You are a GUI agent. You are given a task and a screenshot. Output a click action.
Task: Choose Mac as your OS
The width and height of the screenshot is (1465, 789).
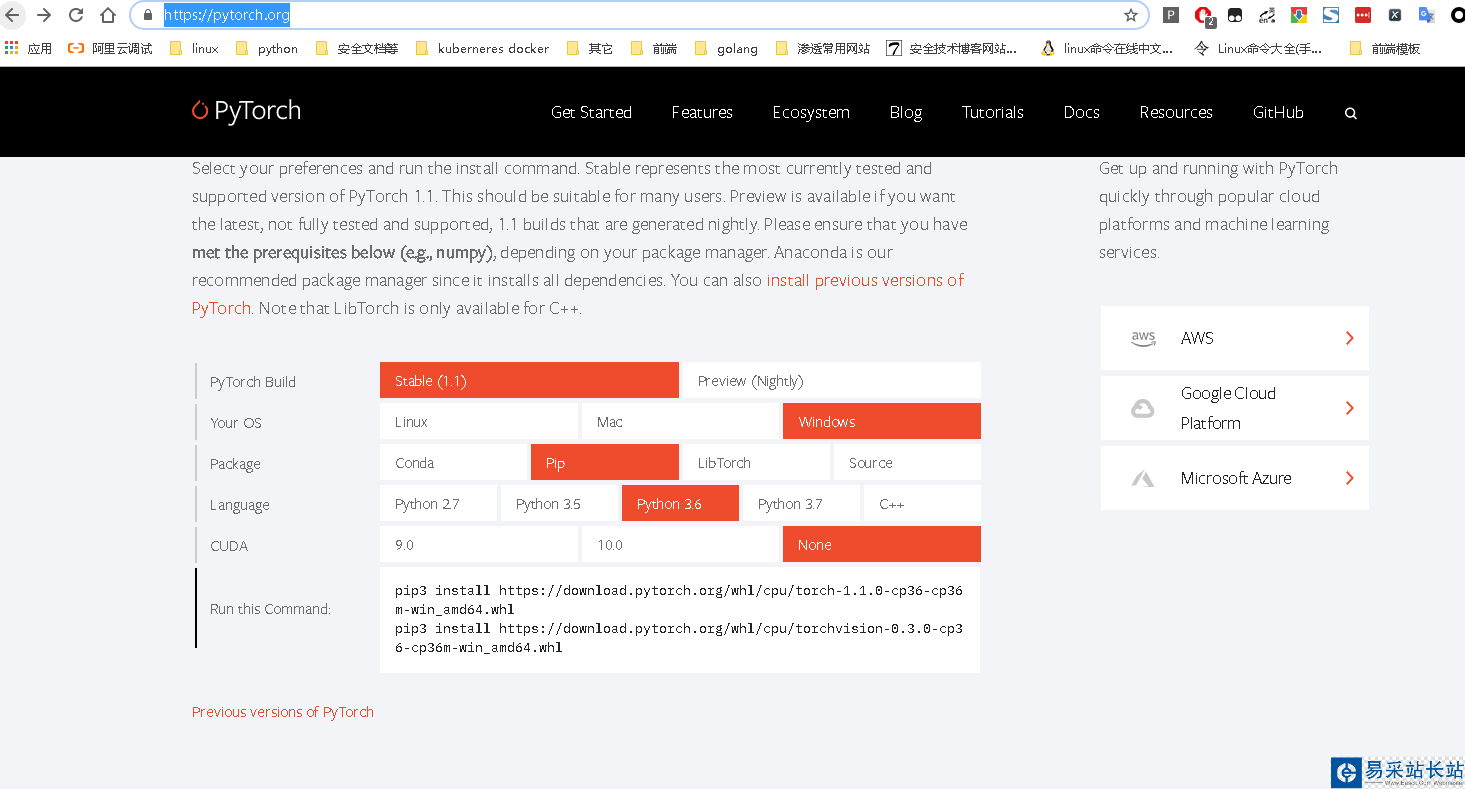pos(680,421)
